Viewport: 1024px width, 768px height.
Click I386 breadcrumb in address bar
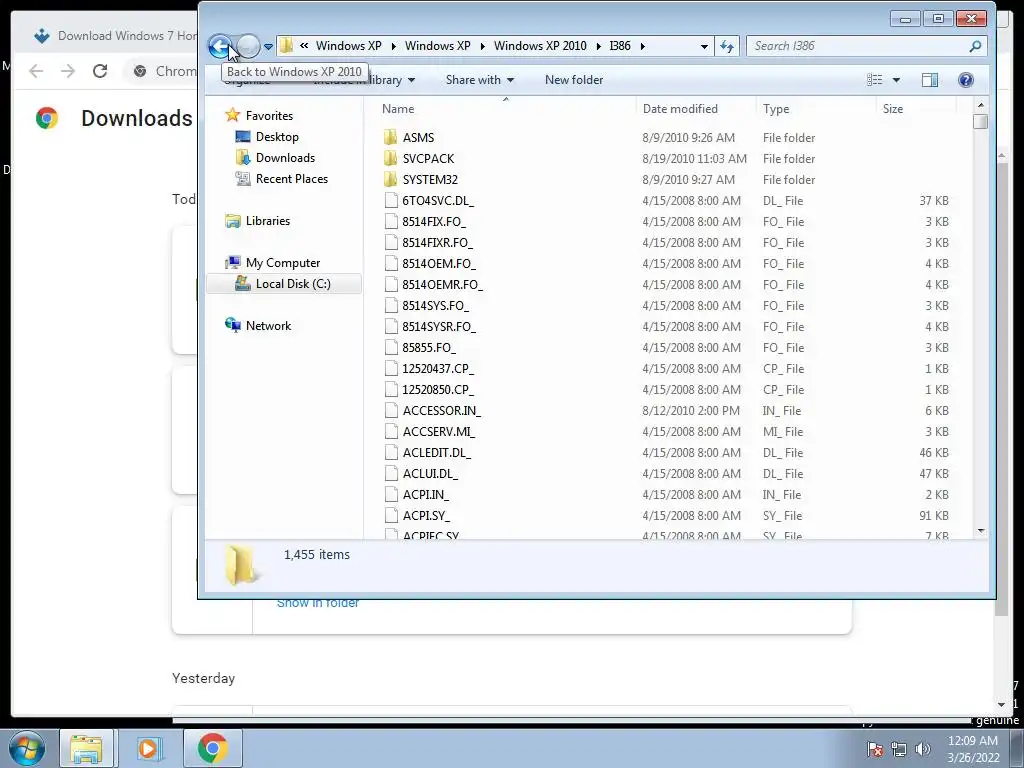[x=620, y=46]
